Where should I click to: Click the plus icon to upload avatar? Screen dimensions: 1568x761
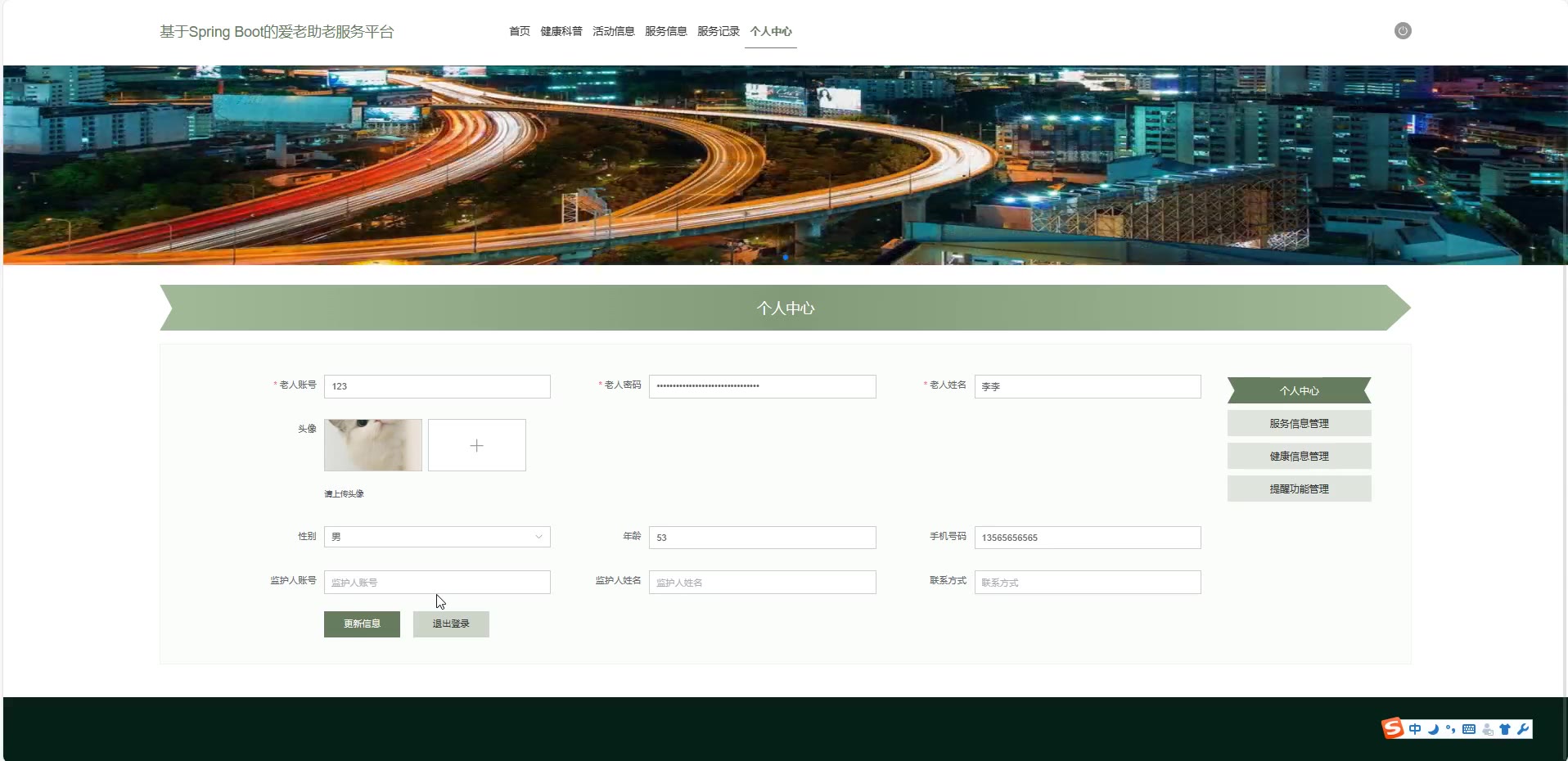click(x=476, y=445)
